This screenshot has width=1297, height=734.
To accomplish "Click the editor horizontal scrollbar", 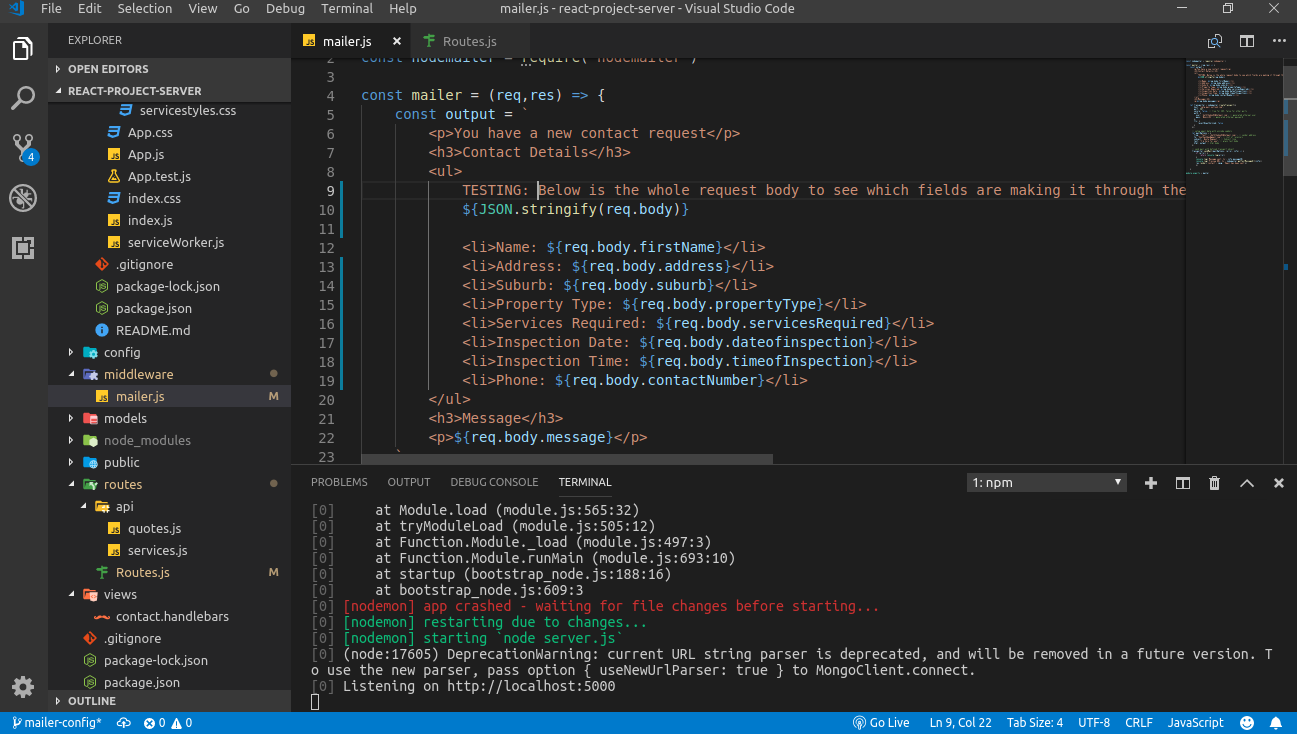I will point(567,459).
